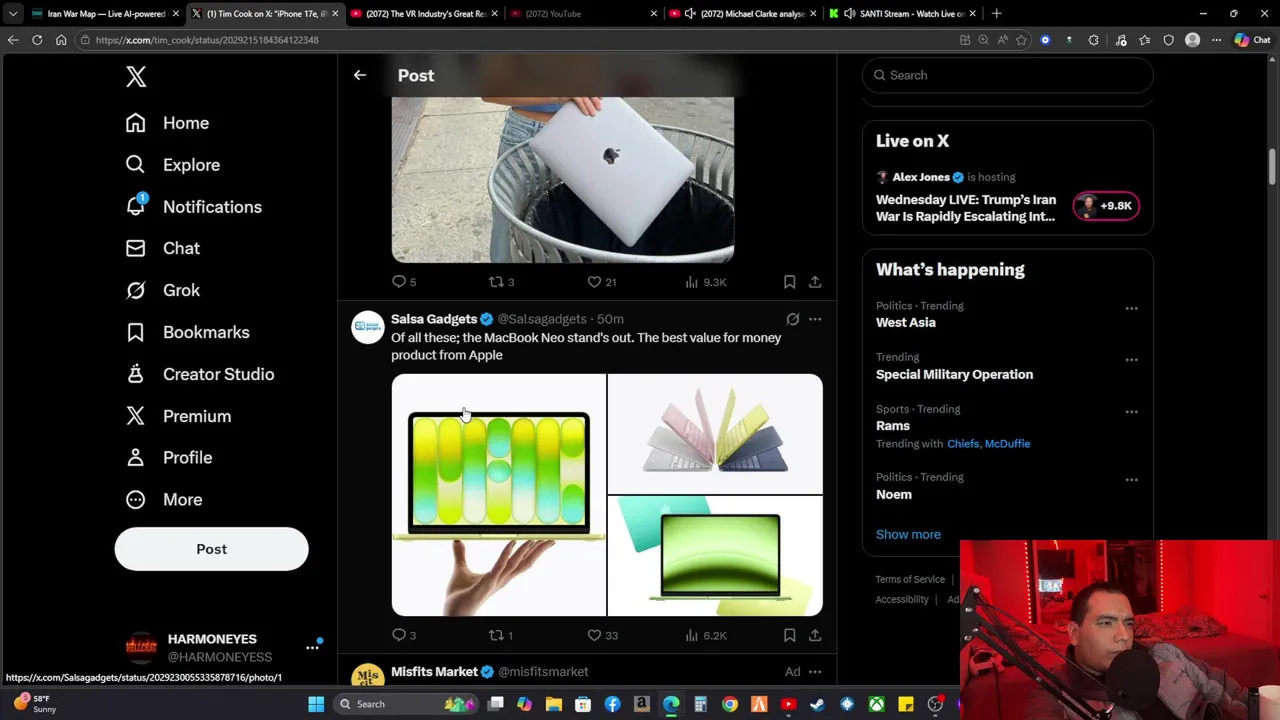Open options on Misfits Market ad
The image size is (1280, 720).
pyautogui.click(x=815, y=672)
